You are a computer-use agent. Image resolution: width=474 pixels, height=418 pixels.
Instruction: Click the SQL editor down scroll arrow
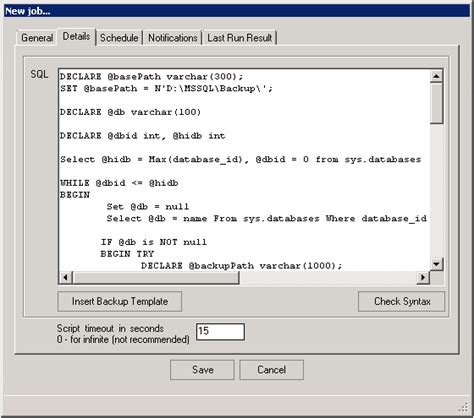pos(436,264)
